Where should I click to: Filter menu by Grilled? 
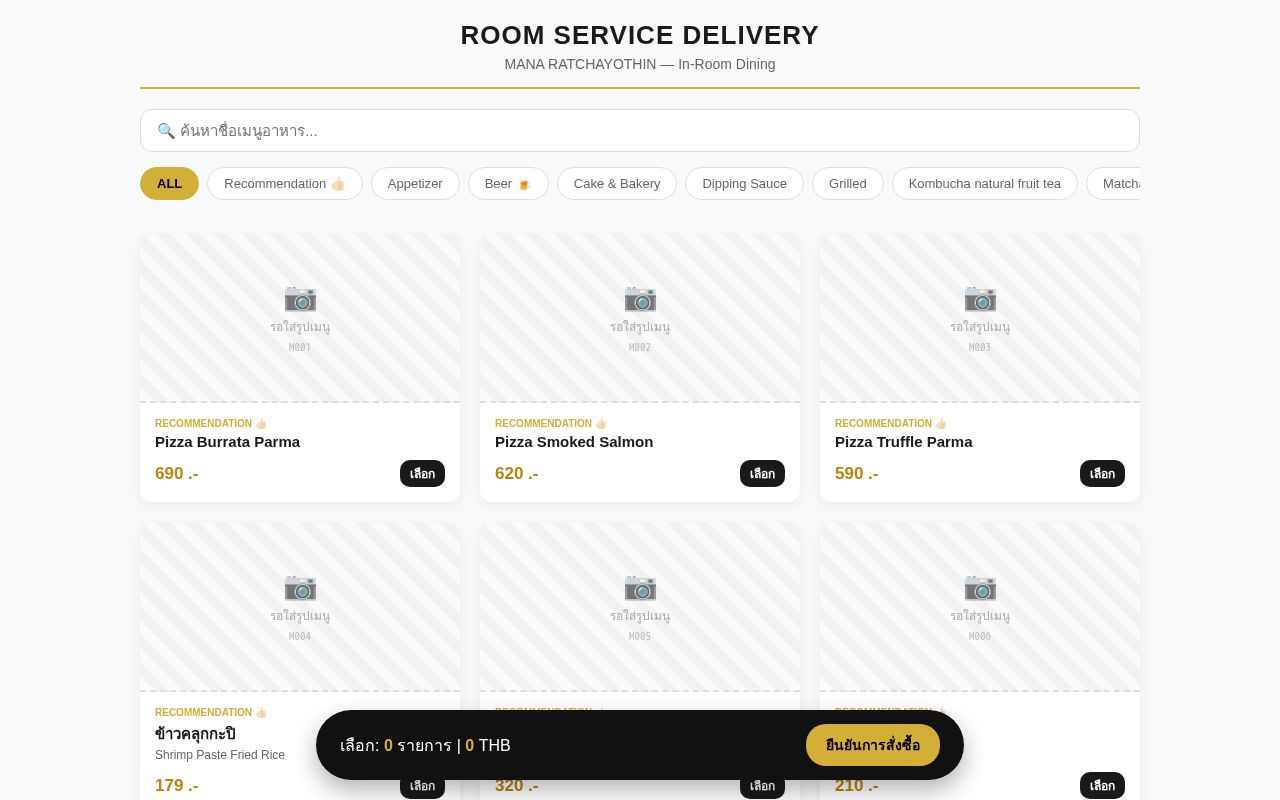pos(848,183)
